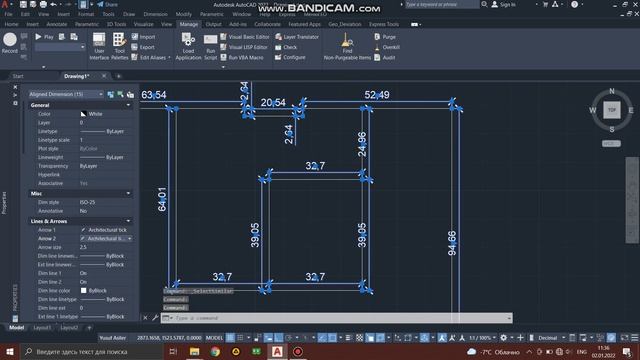640x360 pixels.
Task: Click Configure standards
Action: coord(290,58)
